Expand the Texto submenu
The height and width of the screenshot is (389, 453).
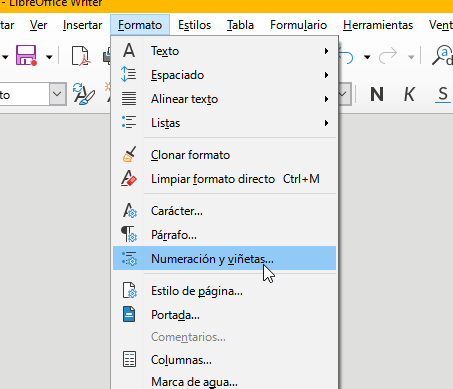224,51
